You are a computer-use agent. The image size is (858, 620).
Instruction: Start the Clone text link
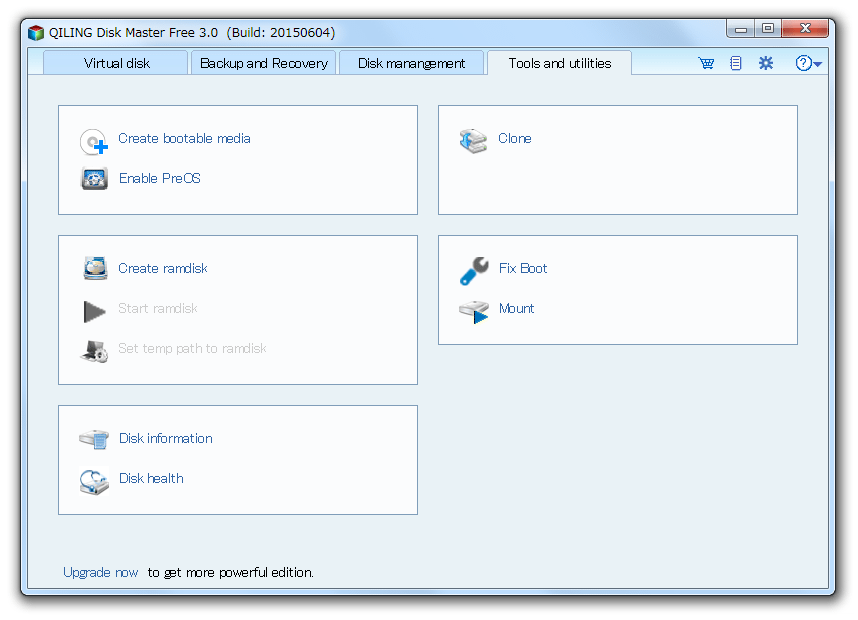pos(514,138)
